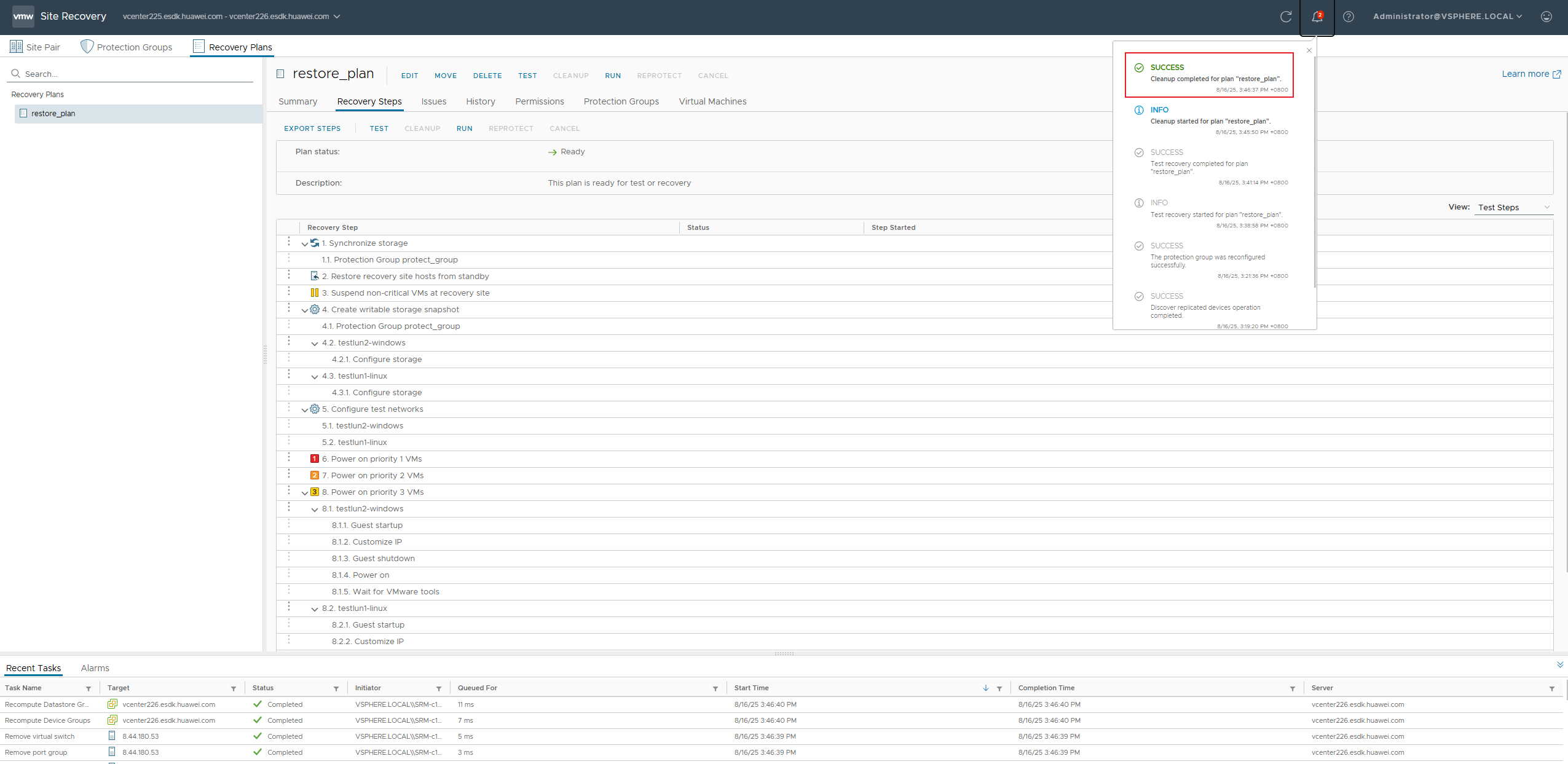Sort Start Time column descending arrow
Image resolution: width=1568 pixels, height=764 pixels.
[986, 688]
